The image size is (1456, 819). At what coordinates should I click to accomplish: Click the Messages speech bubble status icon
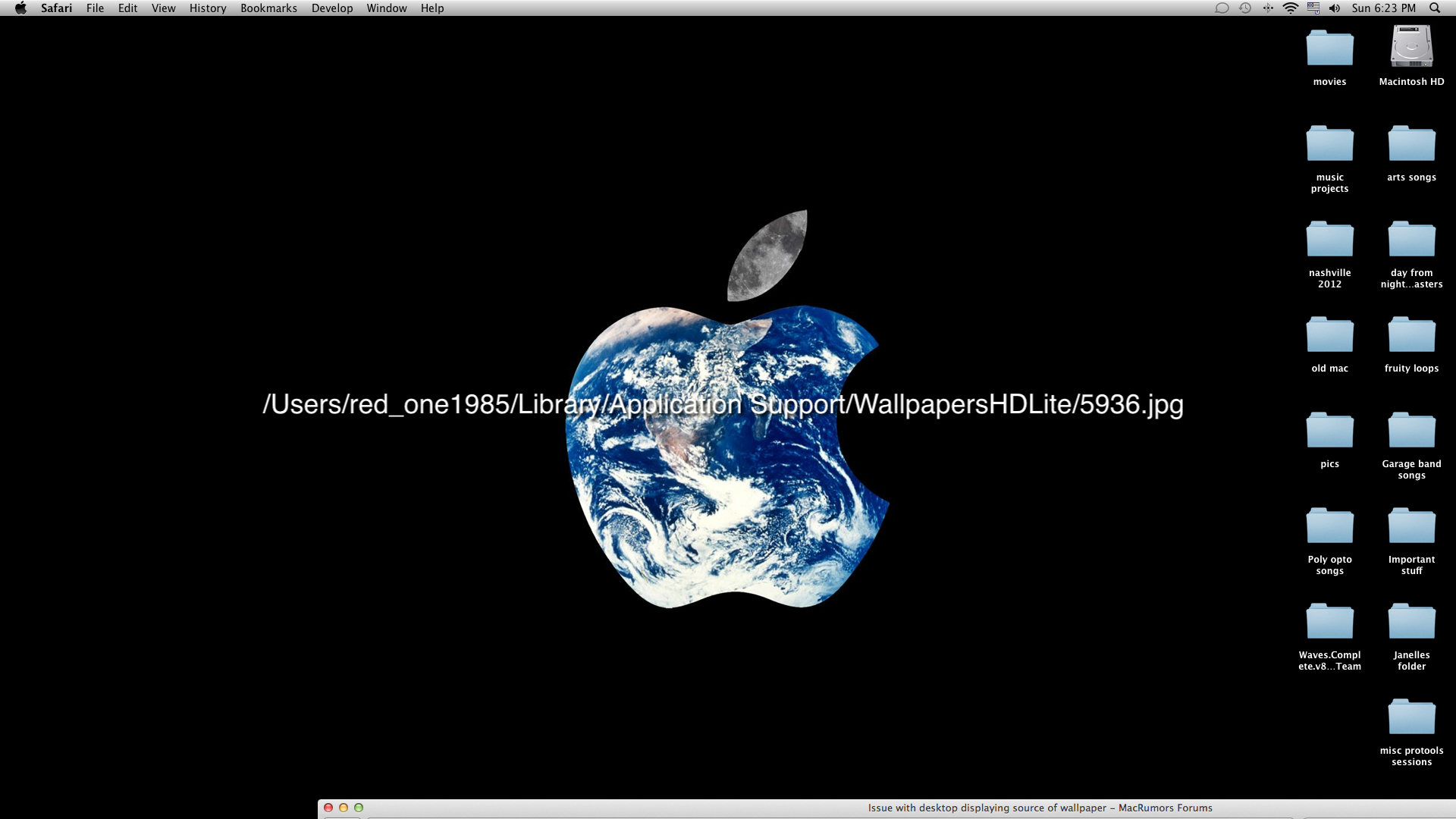(1222, 8)
